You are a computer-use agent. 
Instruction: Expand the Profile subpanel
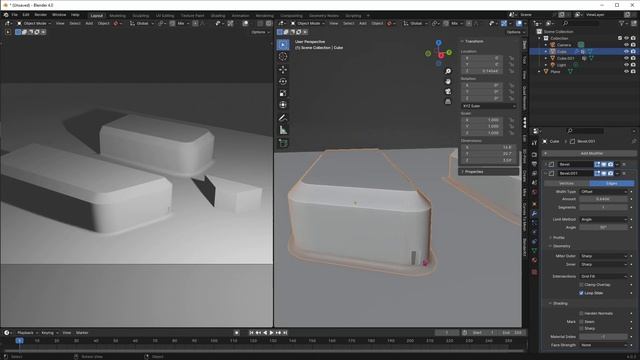[558, 238]
